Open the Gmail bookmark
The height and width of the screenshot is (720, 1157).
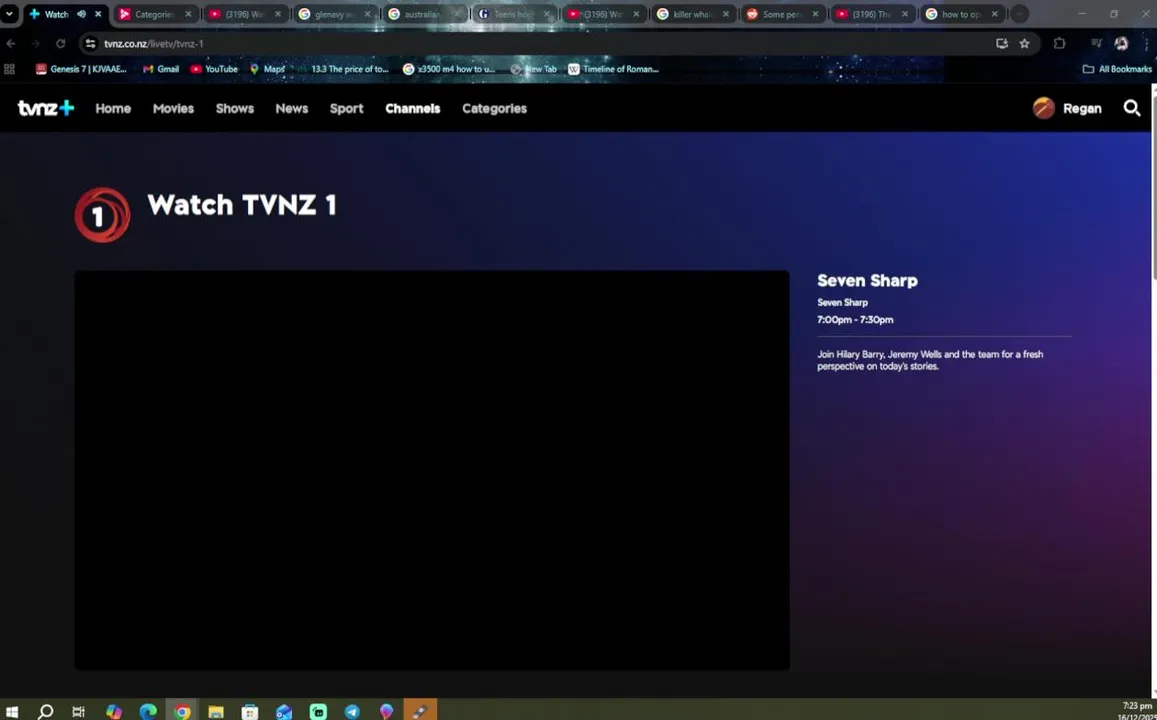click(161, 69)
